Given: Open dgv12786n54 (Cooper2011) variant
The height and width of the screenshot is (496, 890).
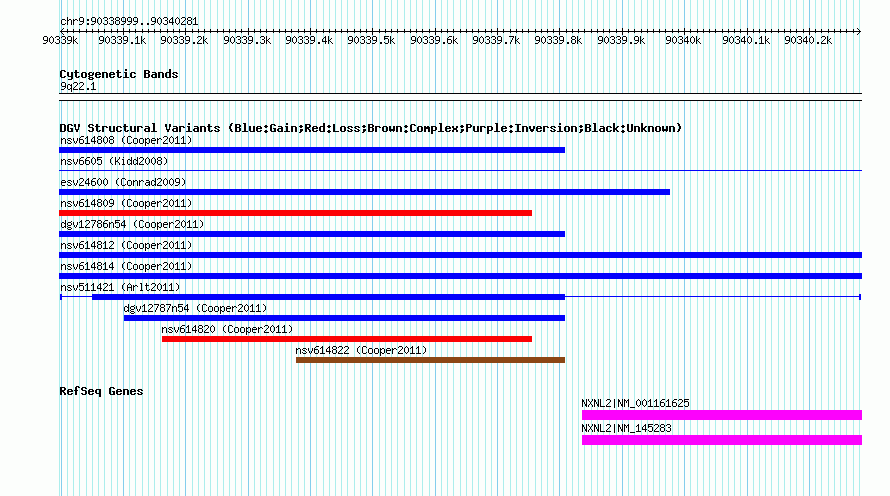Looking at the screenshot, I should click(132, 224).
